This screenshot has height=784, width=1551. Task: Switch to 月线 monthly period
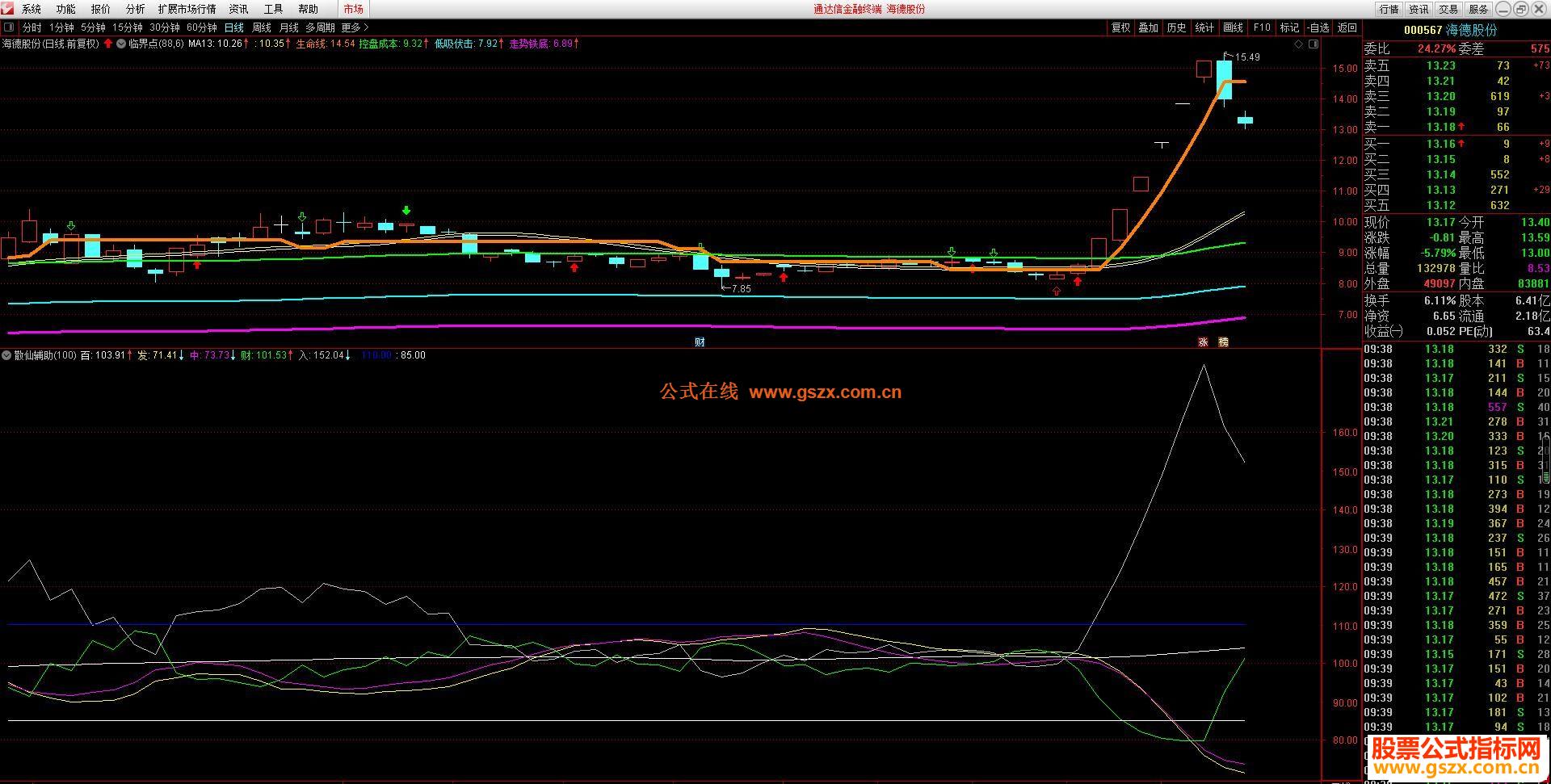[288, 27]
